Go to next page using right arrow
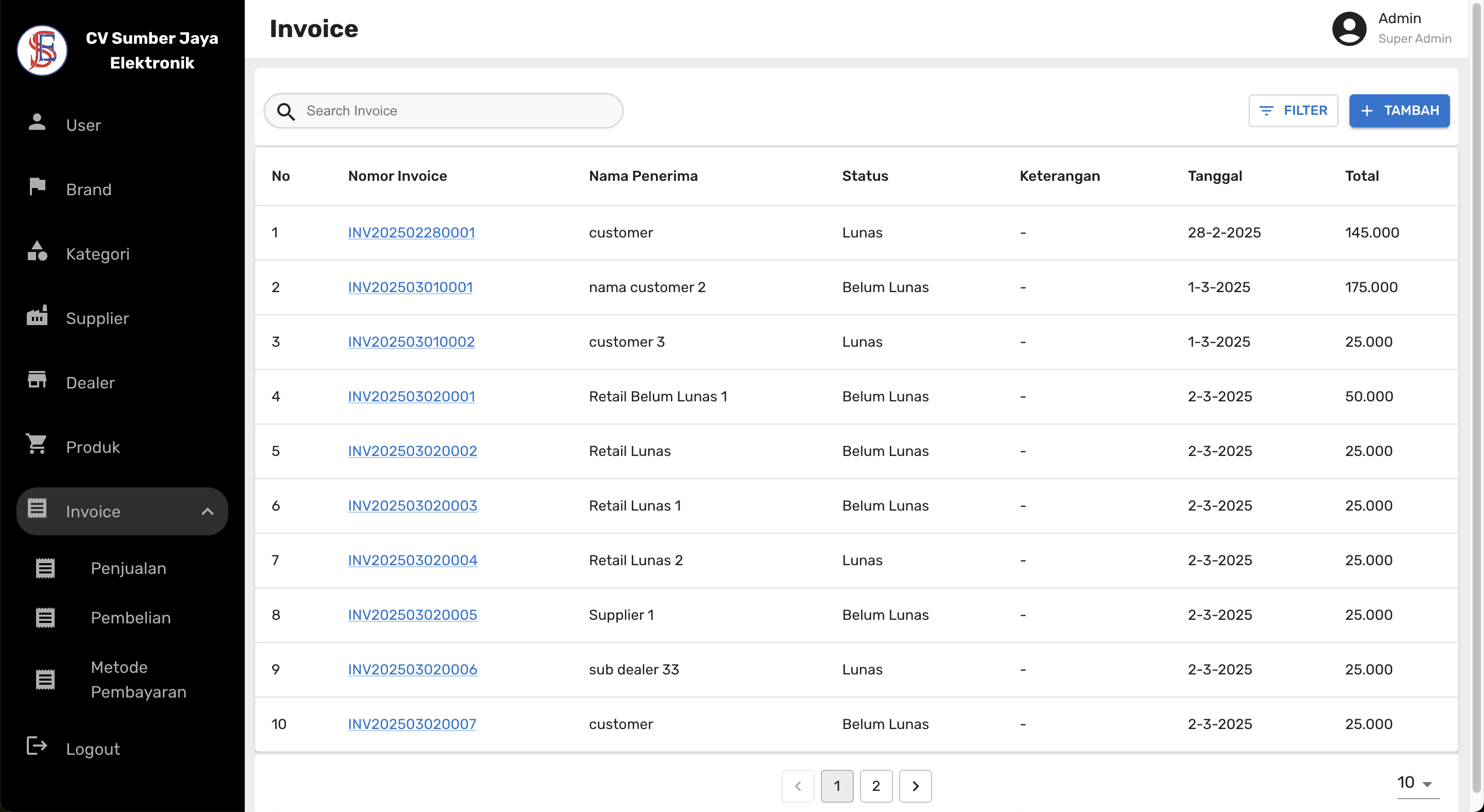1484x812 pixels. [915, 786]
